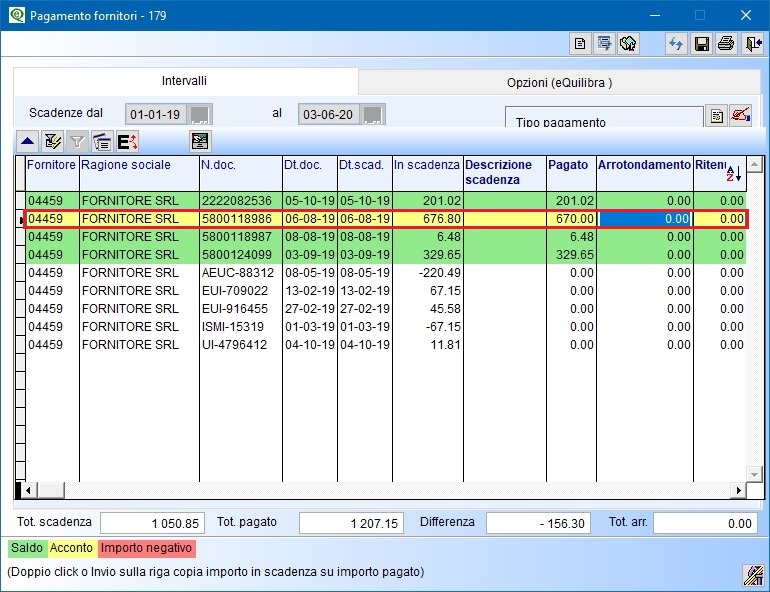Click the red Importo negativo legend swatch
The image size is (770, 592).
[x=147, y=548]
